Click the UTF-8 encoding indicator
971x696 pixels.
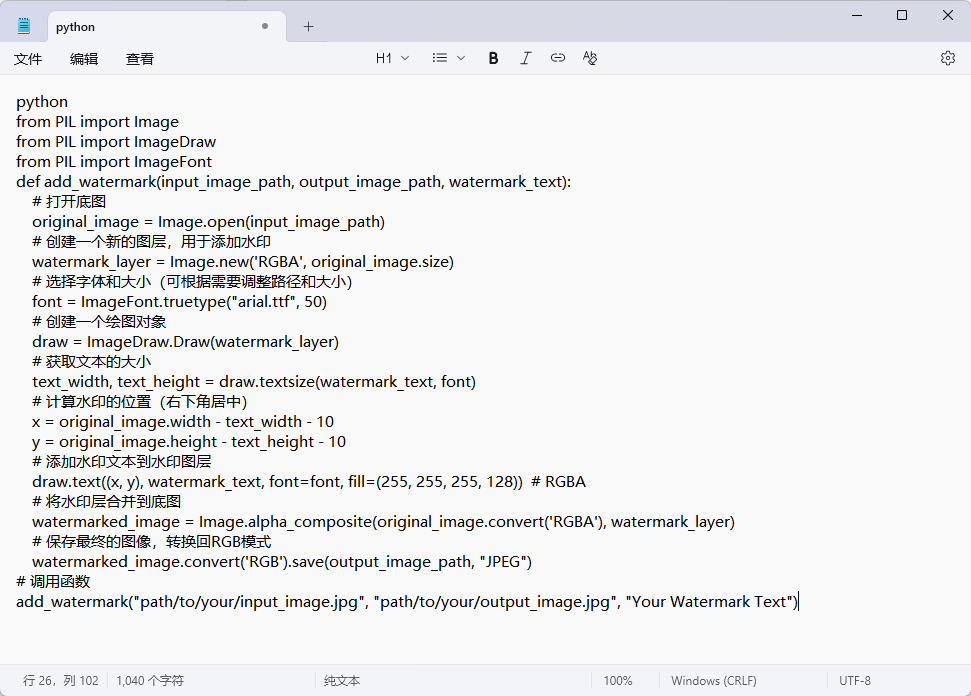coord(855,681)
